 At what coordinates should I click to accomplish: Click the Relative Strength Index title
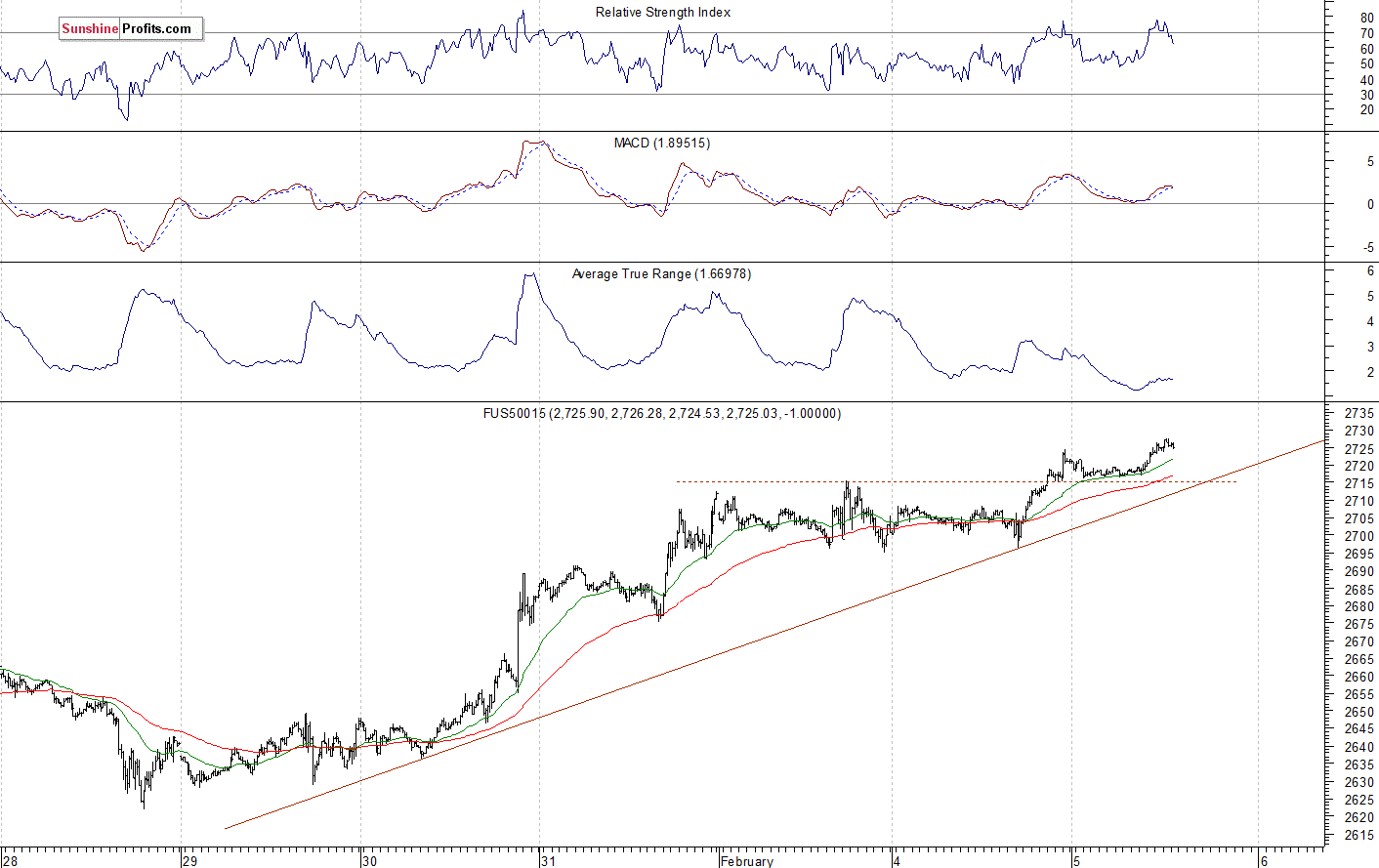[663, 12]
